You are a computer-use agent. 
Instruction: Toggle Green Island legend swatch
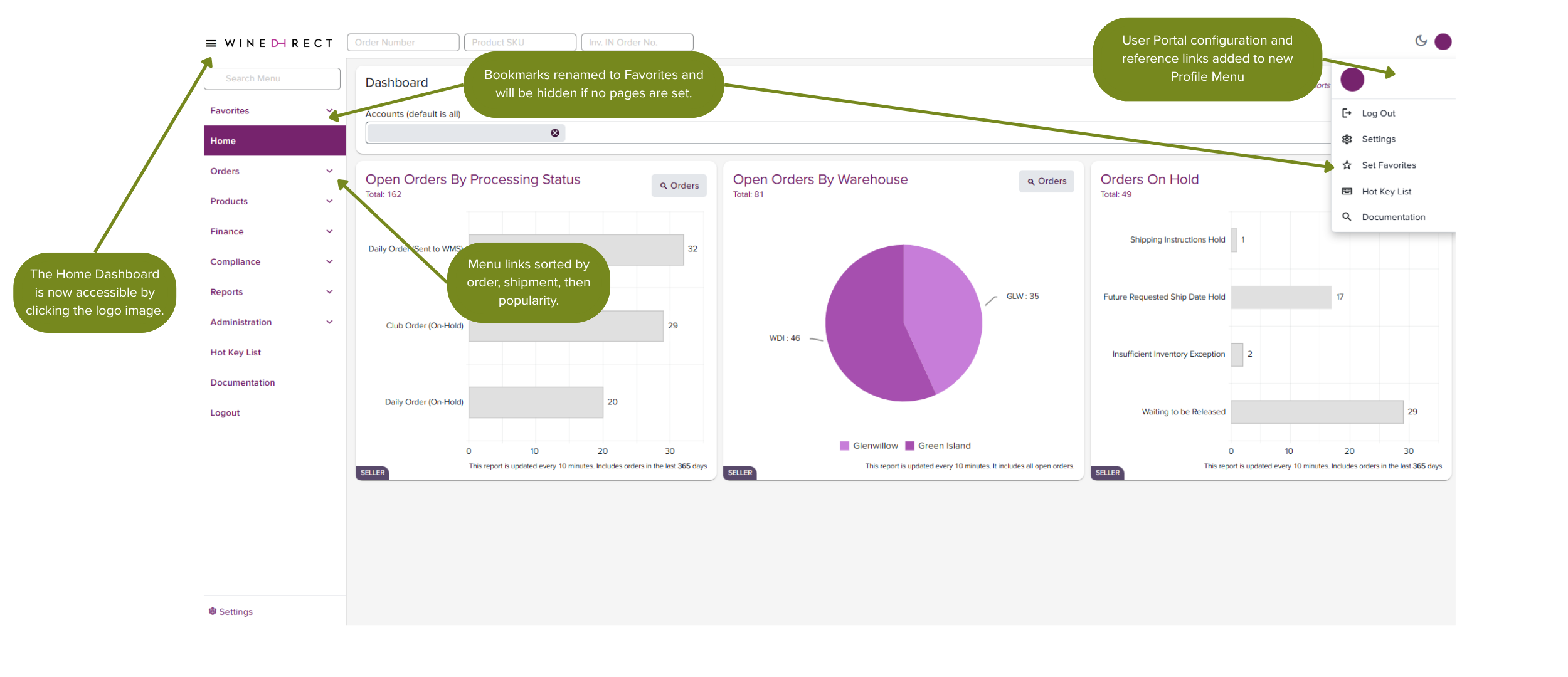coord(909,446)
